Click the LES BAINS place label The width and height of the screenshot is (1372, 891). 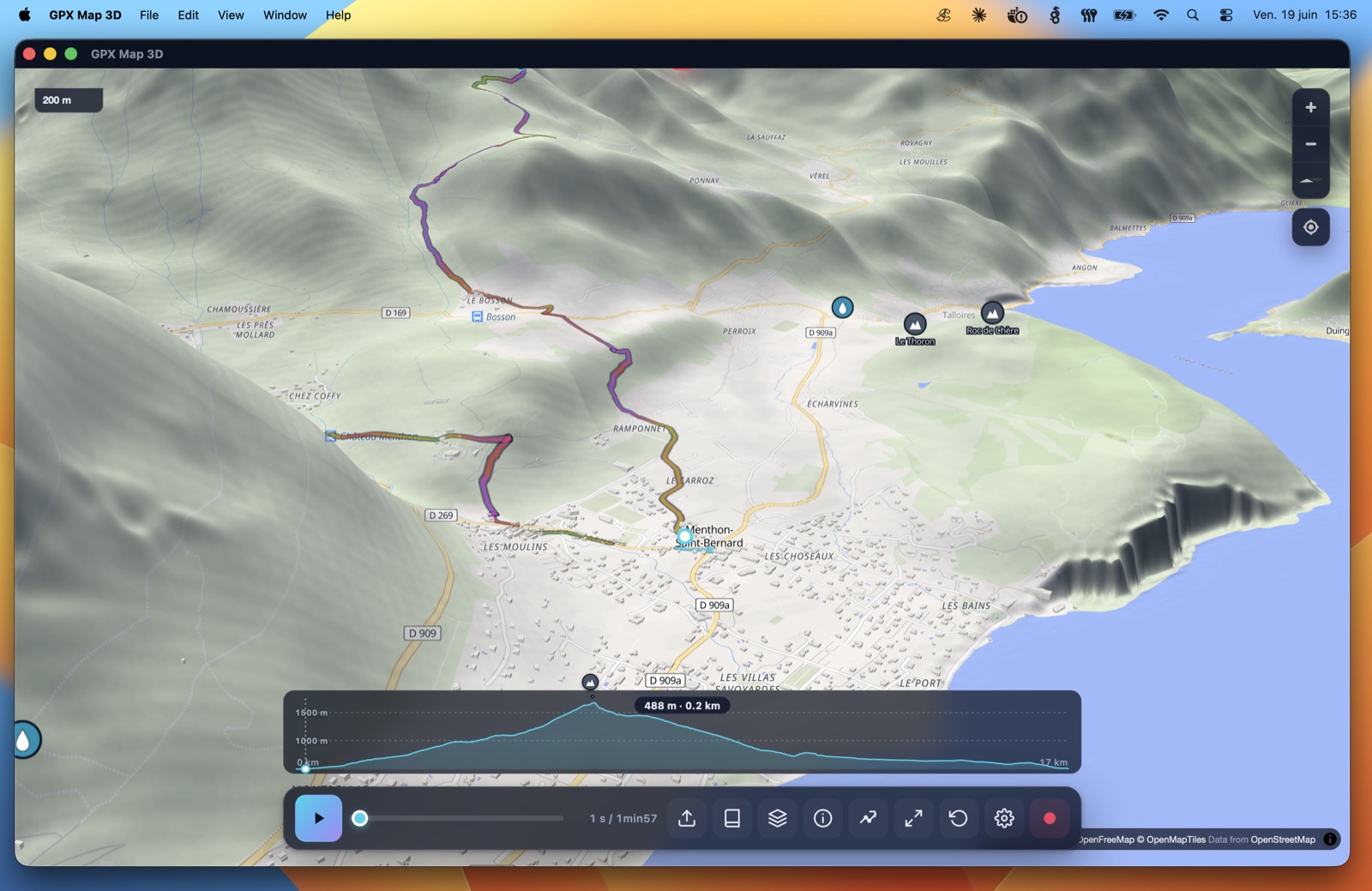[966, 605]
